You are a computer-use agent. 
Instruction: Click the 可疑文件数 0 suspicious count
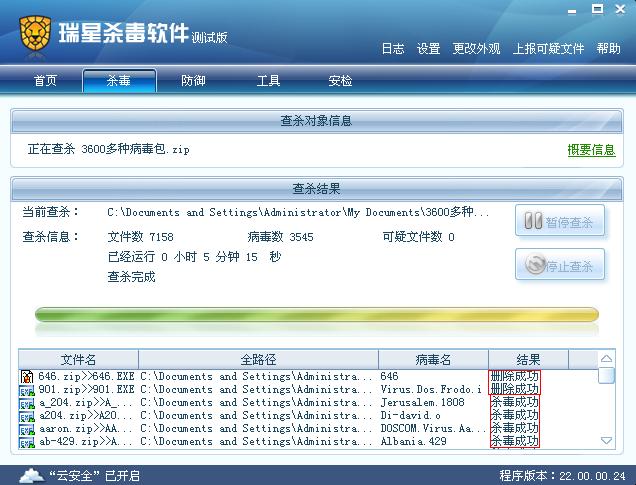(x=418, y=237)
